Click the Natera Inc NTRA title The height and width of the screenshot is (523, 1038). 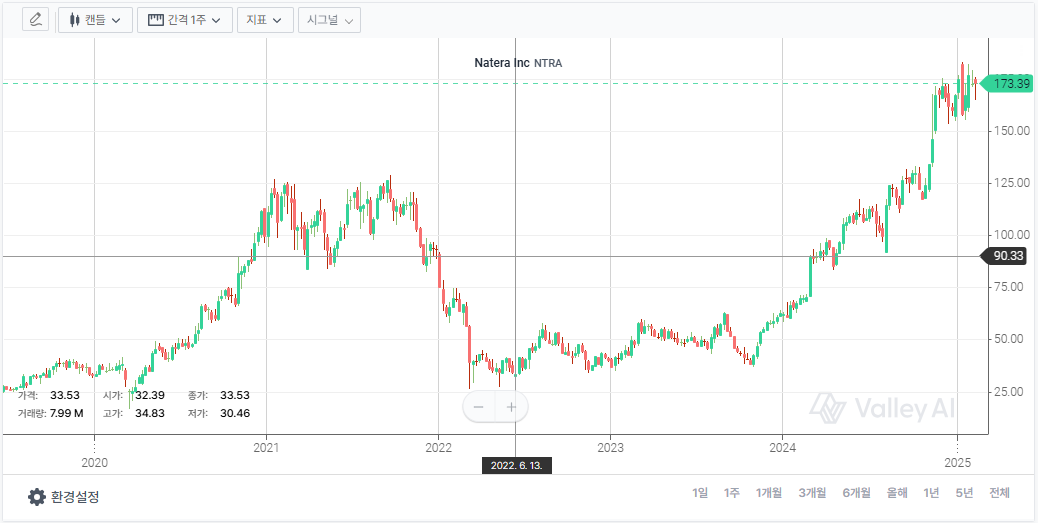point(518,63)
